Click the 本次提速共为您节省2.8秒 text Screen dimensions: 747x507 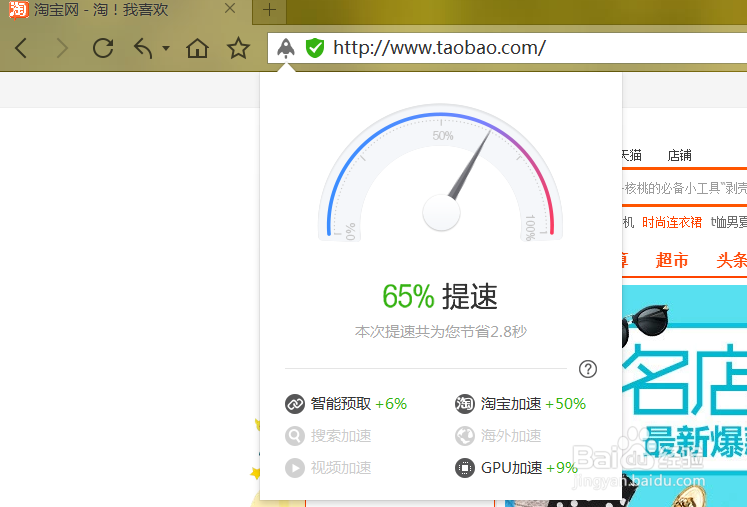click(x=441, y=332)
